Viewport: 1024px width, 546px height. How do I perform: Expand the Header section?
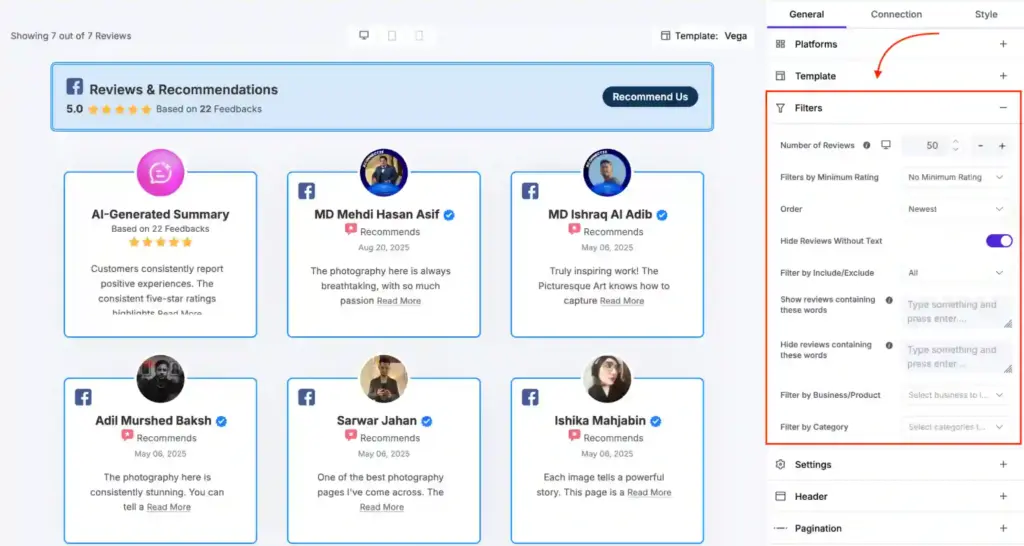coord(1003,496)
